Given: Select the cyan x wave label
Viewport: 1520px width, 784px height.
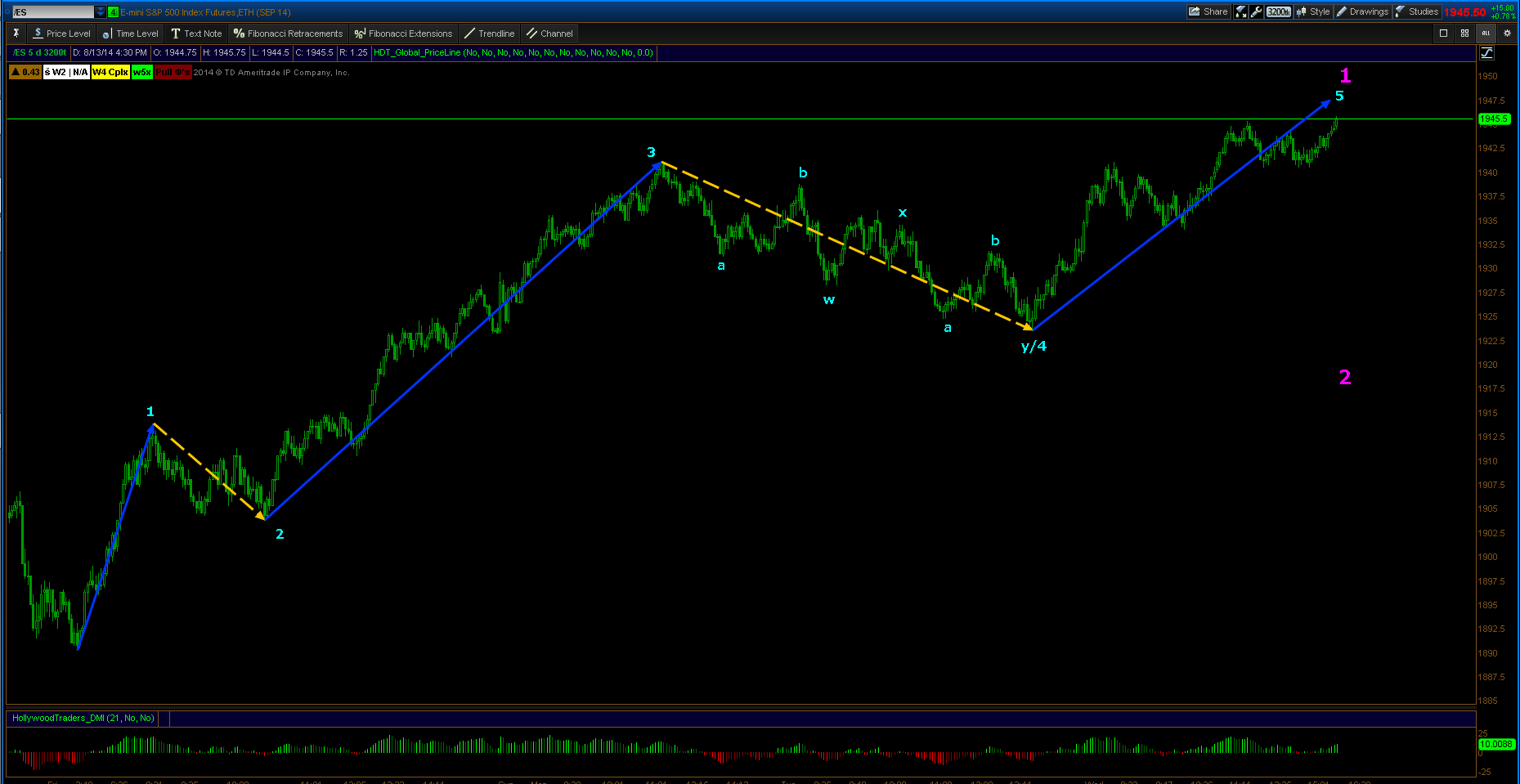Looking at the screenshot, I should pyautogui.click(x=903, y=213).
